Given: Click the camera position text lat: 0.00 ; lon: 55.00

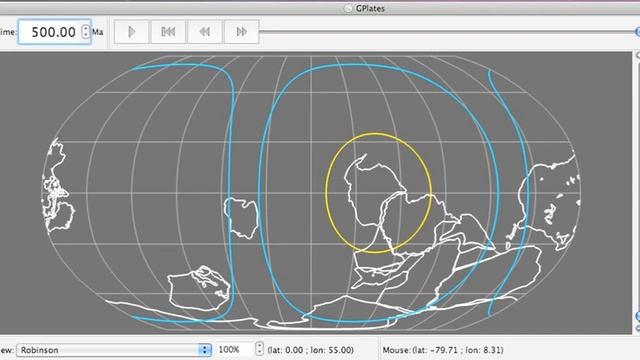Looking at the screenshot, I should tap(311, 350).
